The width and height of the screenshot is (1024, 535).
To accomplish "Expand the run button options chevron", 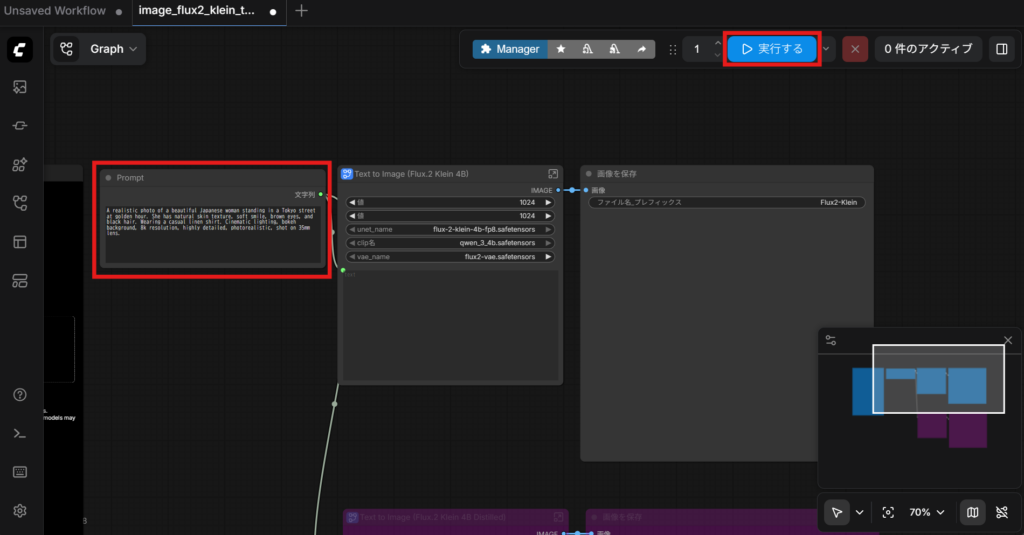I will click(x=826, y=49).
